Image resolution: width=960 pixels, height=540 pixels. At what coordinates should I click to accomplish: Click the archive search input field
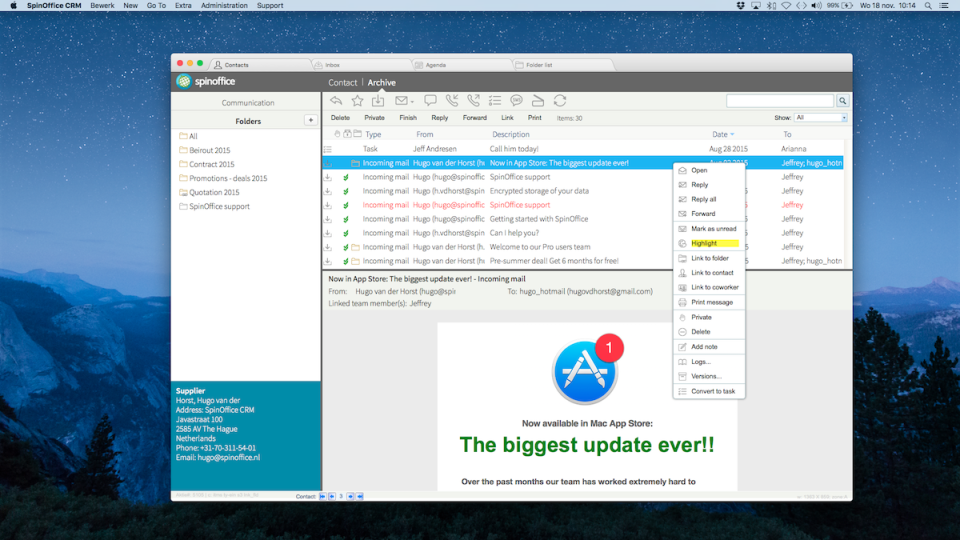[x=780, y=101]
